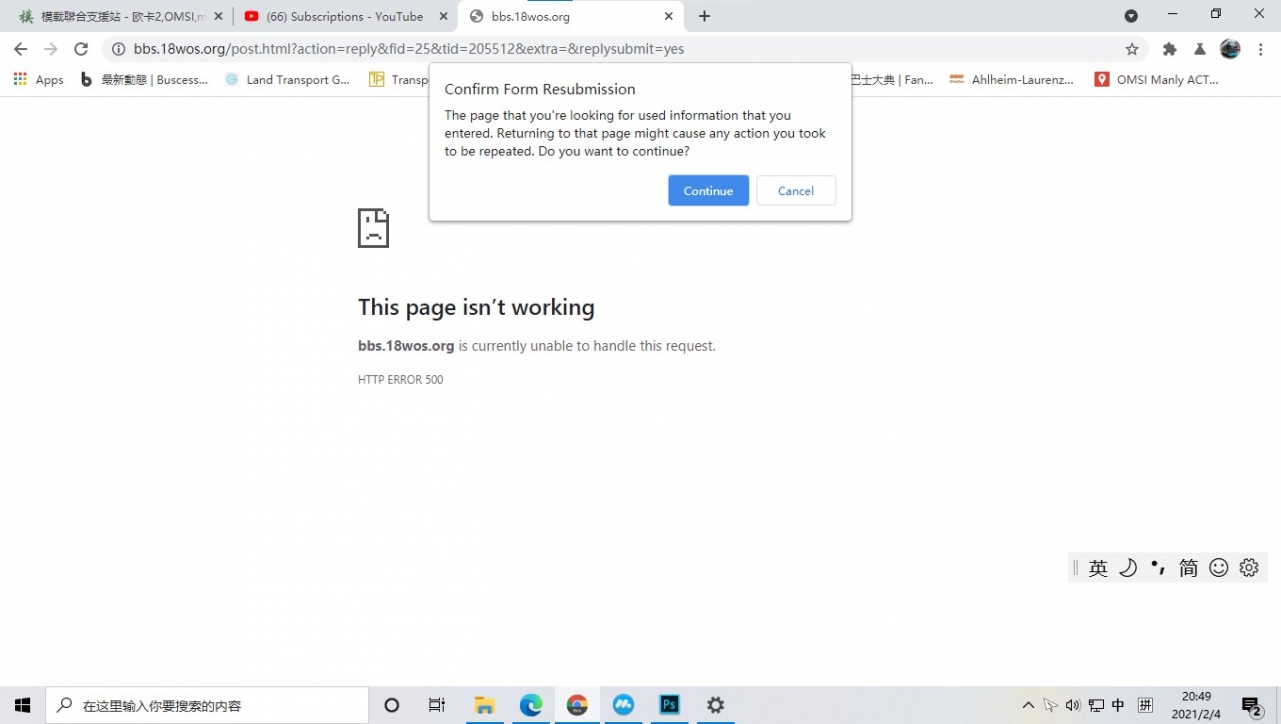Open the Chrome extensions puzzle icon

pyautogui.click(x=1169, y=49)
